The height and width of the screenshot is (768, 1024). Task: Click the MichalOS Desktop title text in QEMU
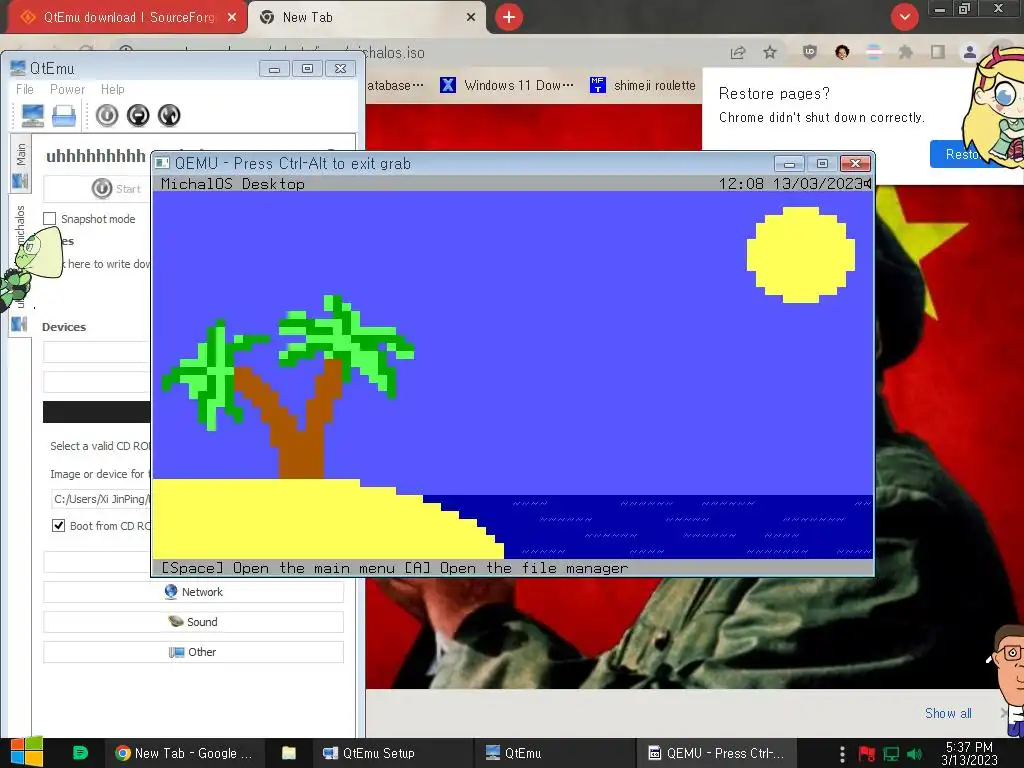[x=232, y=184]
